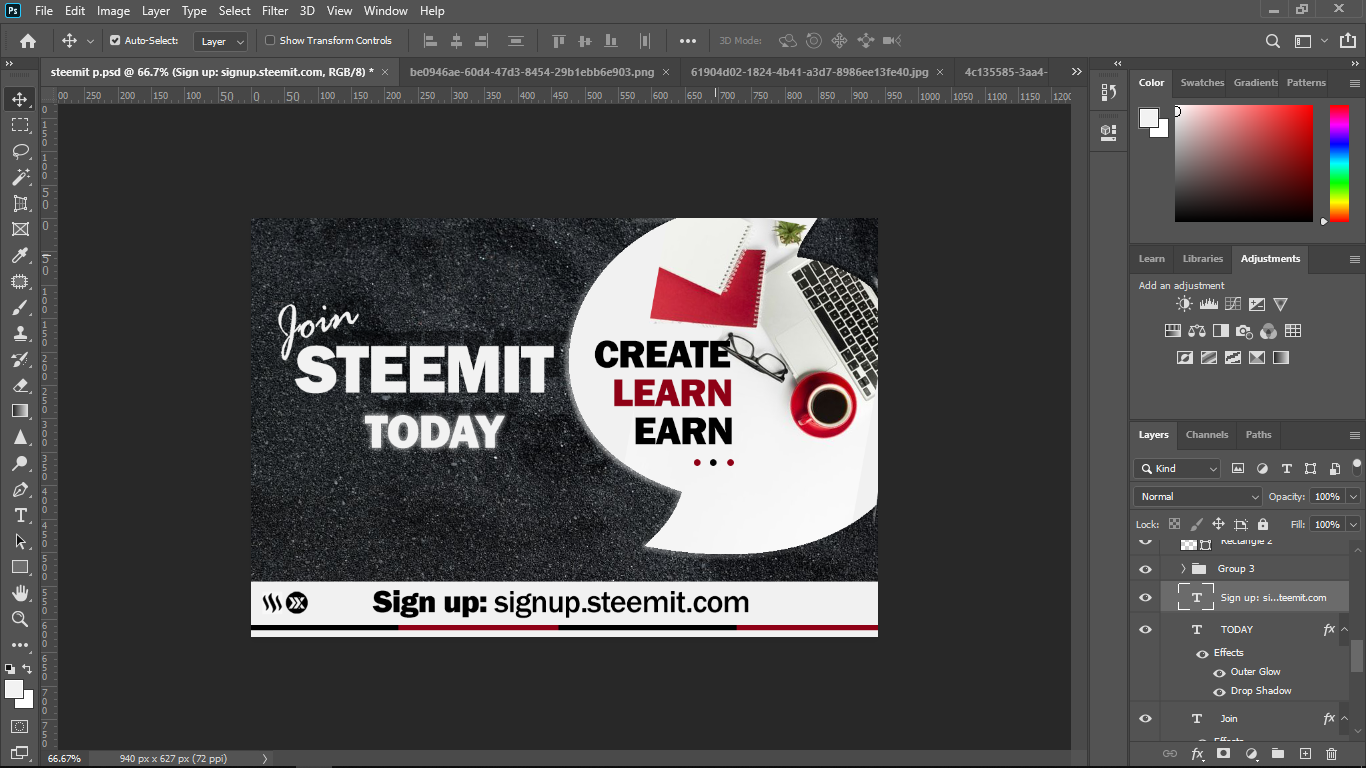Image resolution: width=1366 pixels, height=768 pixels.
Task: Toggle lock all for the layer
Action: (1263, 524)
